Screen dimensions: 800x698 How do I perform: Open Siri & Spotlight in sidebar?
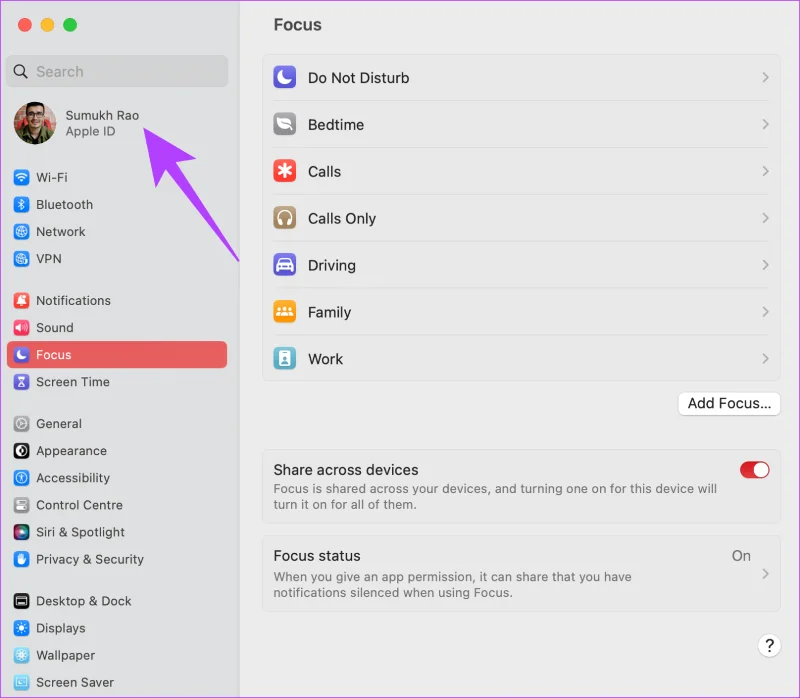coord(117,532)
